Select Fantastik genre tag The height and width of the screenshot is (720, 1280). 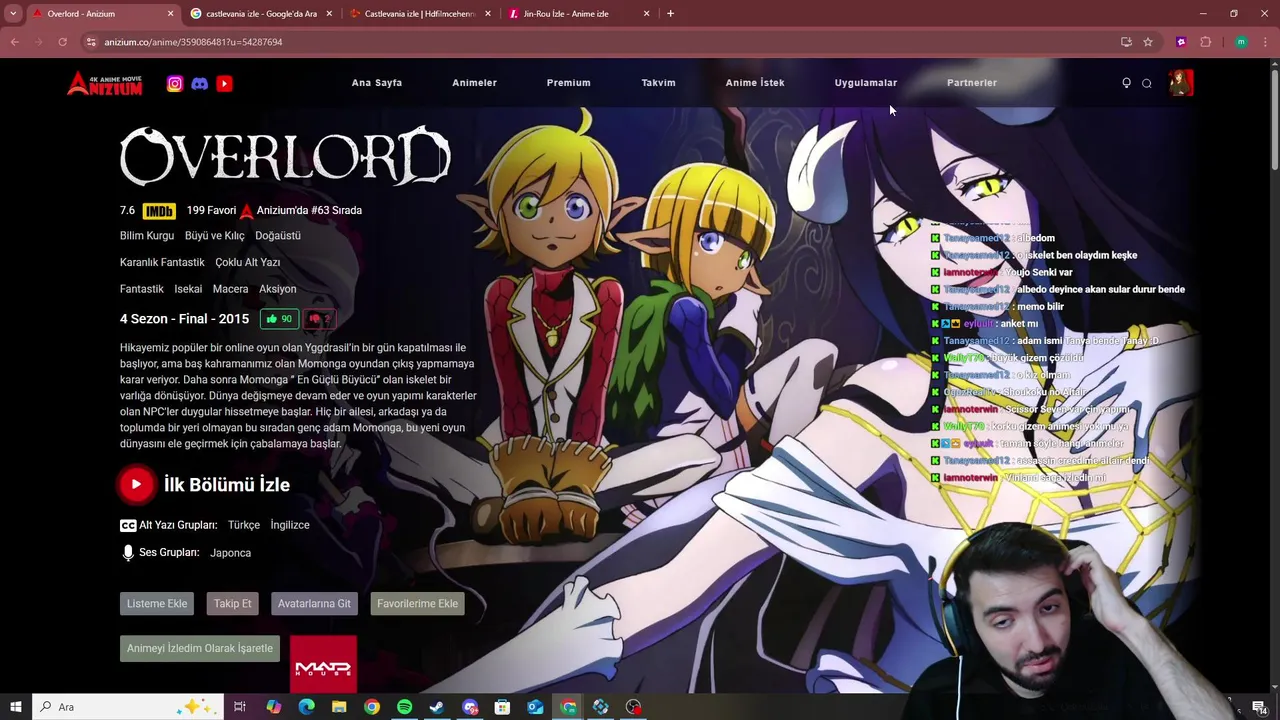click(x=142, y=289)
